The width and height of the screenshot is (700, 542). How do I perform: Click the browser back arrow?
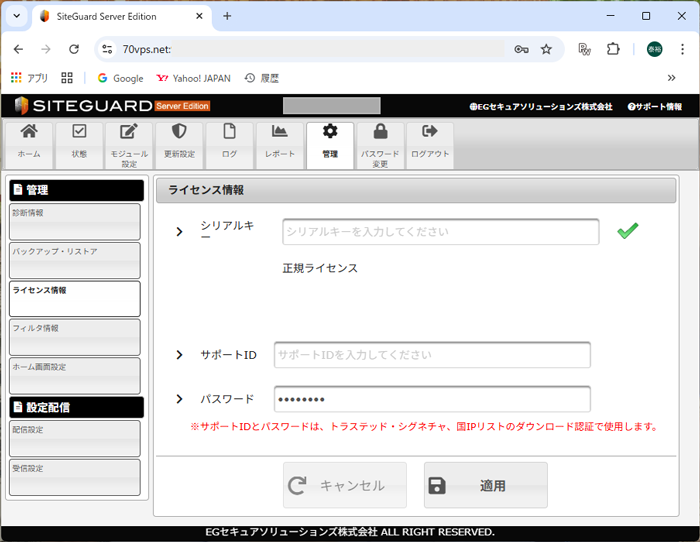(18, 49)
